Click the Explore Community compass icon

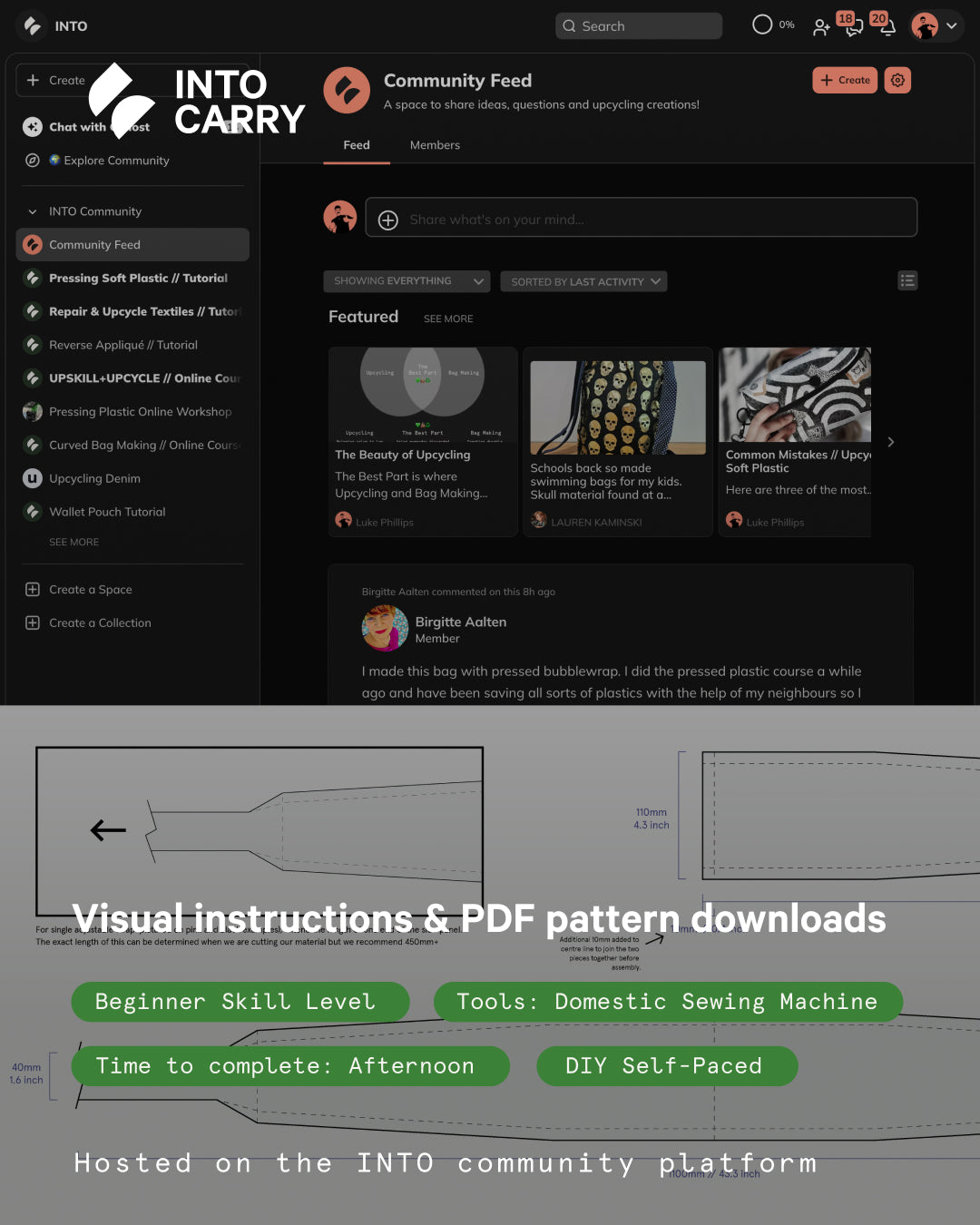pyautogui.click(x=33, y=161)
